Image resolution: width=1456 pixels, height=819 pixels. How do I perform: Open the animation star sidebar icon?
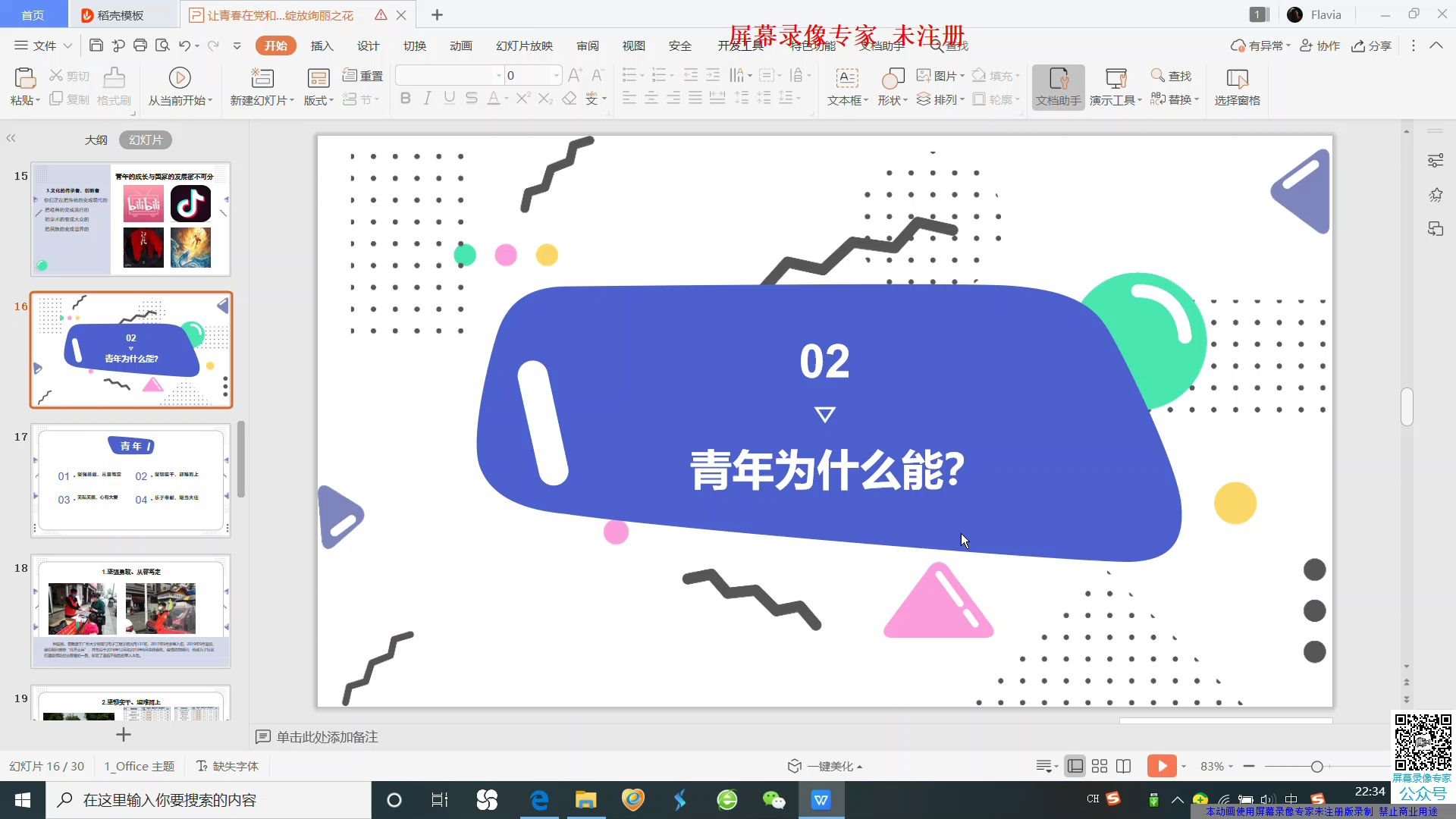tap(1435, 195)
